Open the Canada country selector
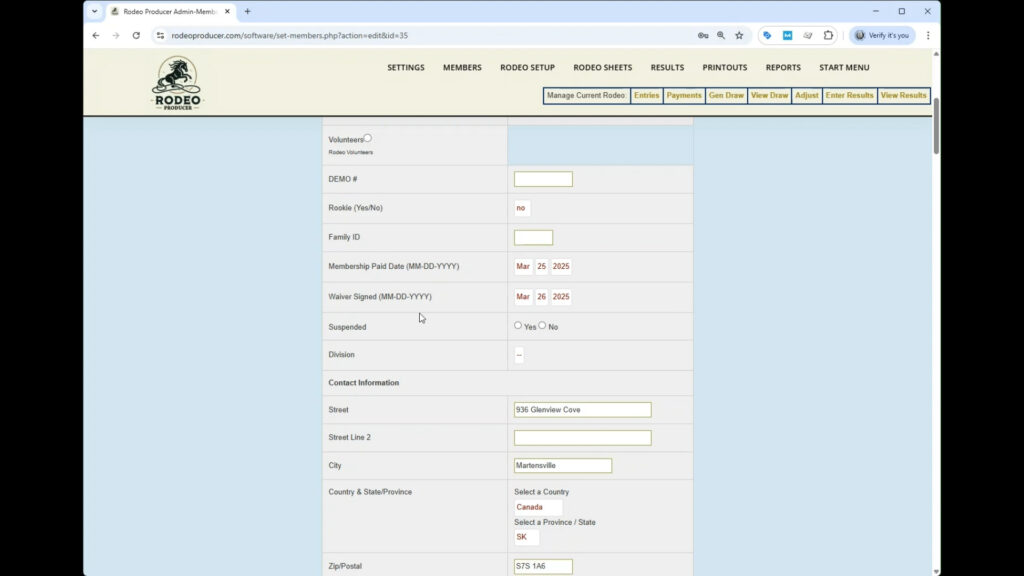Viewport: 1024px width, 576px height. 537,507
